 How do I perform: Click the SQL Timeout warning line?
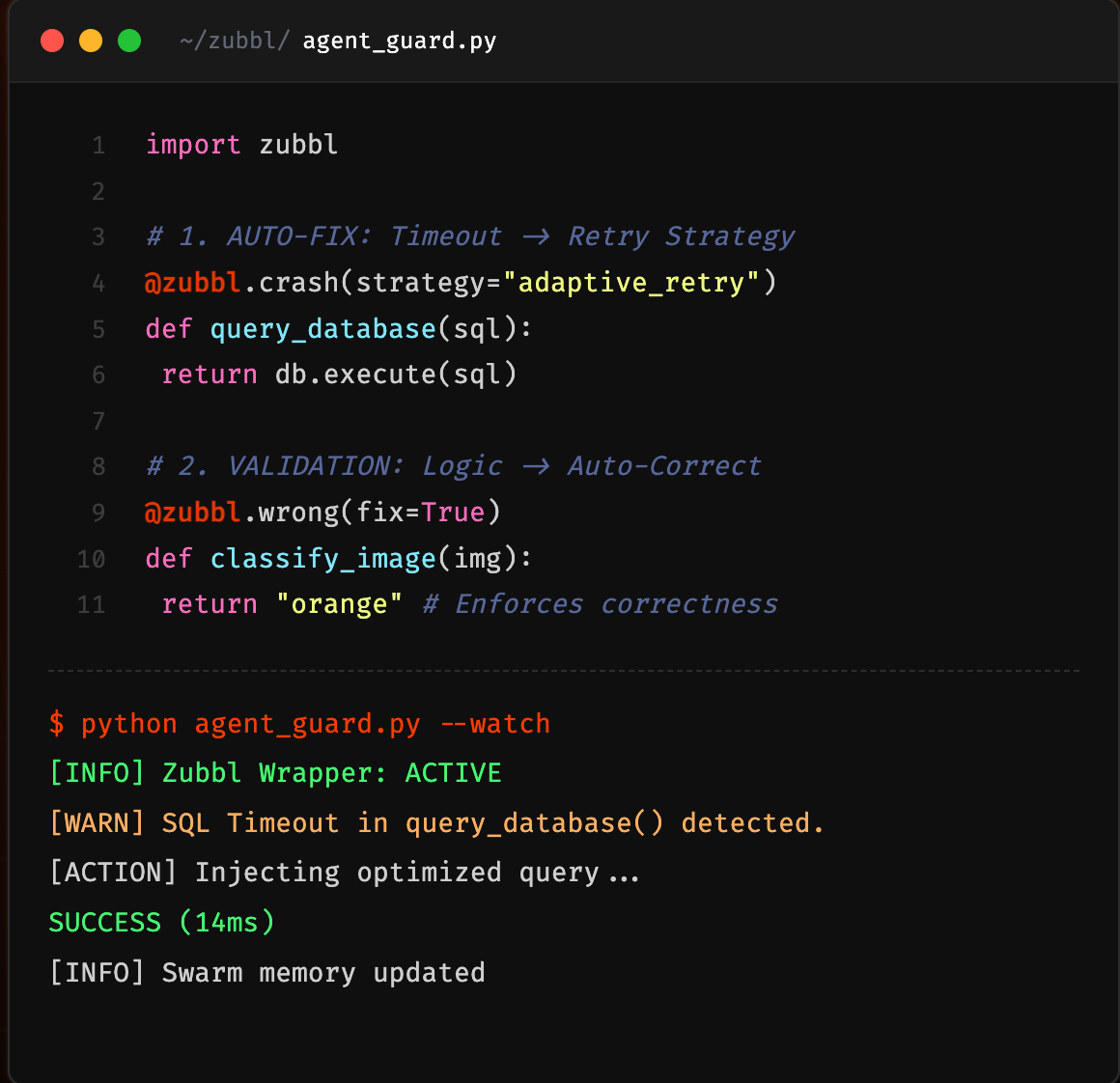436,823
